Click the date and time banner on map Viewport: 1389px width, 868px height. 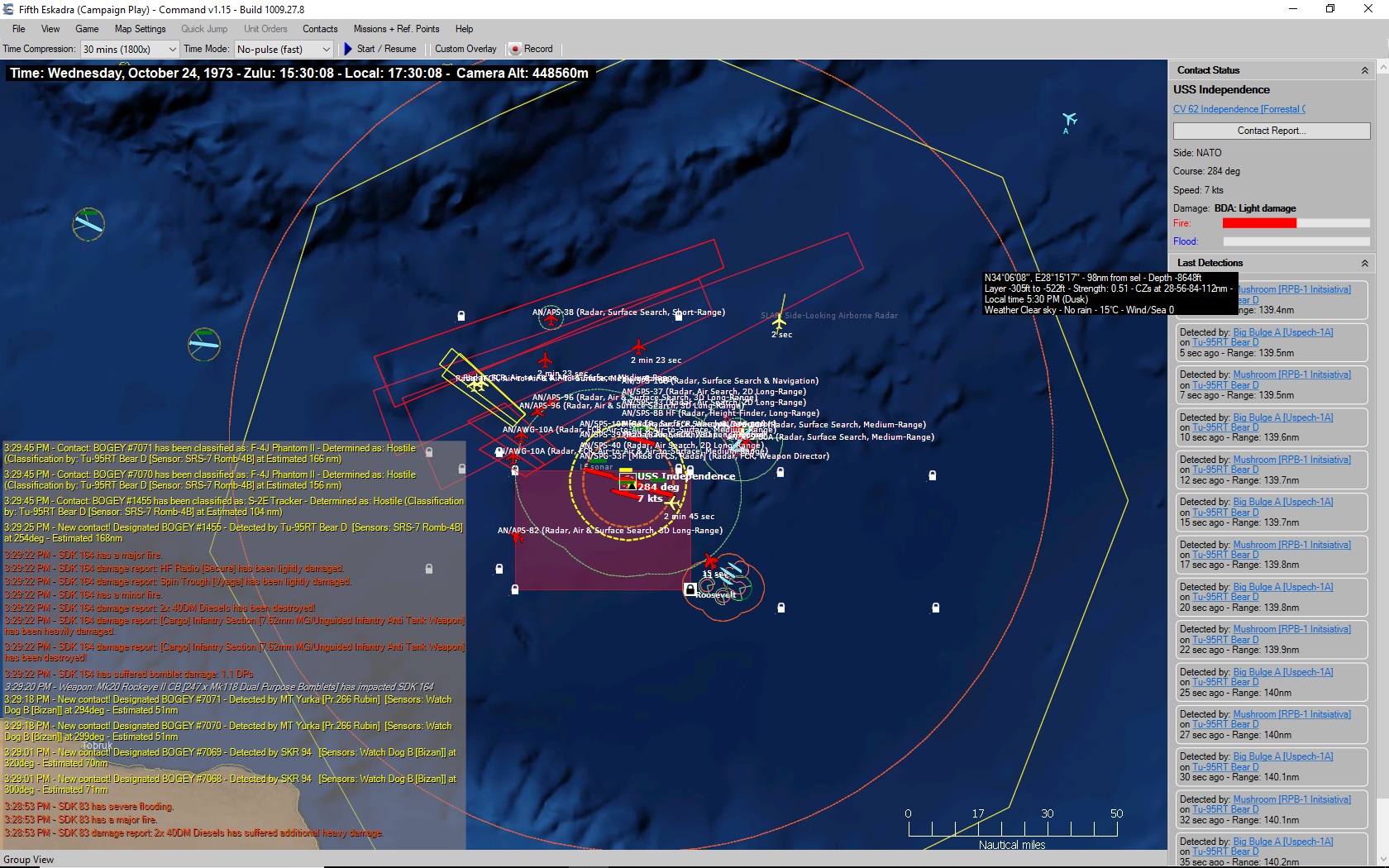point(299,74)
